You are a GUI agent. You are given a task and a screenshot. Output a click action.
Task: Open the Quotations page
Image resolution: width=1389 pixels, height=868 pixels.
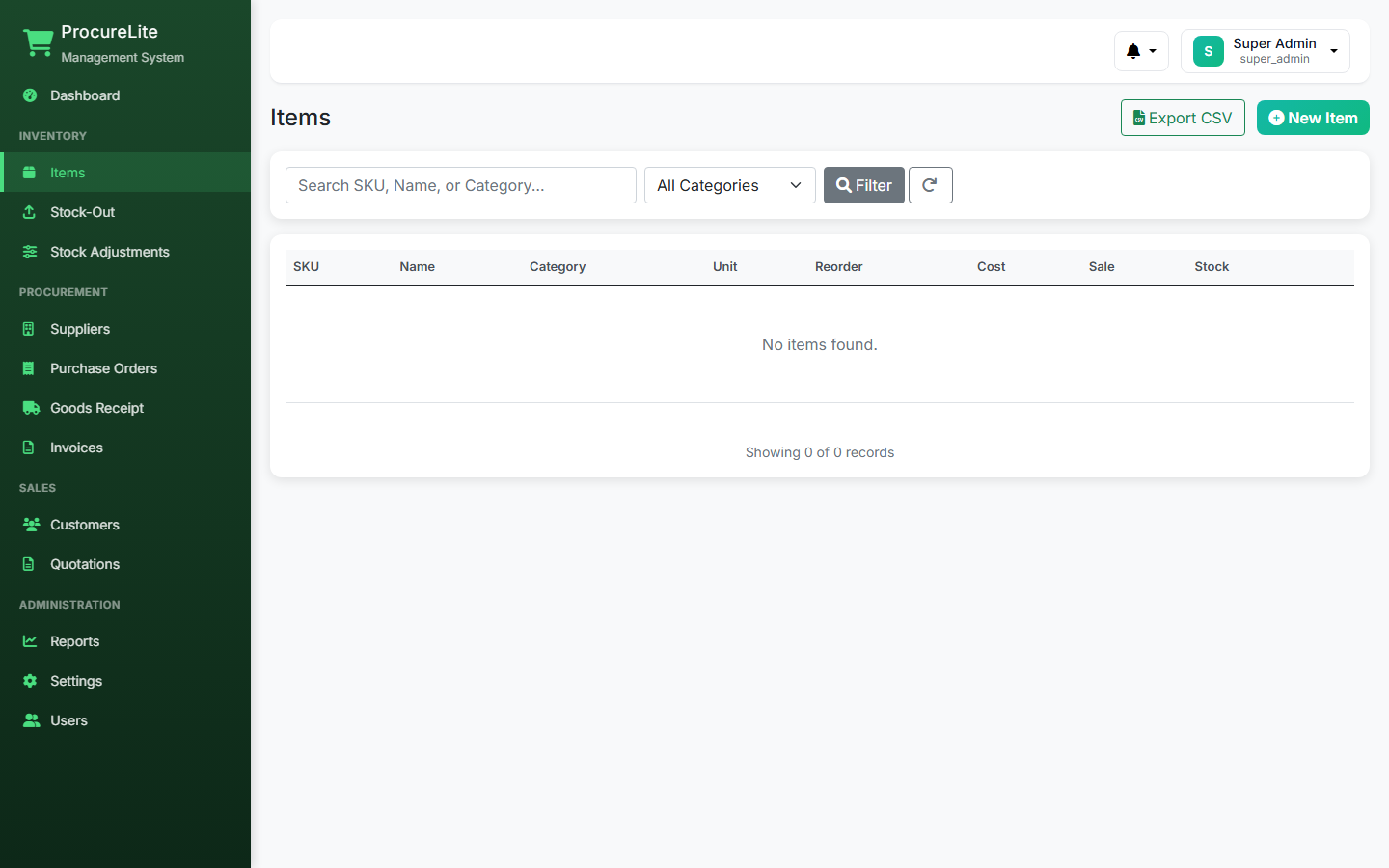pyautogui.click(x=125, y=564)
